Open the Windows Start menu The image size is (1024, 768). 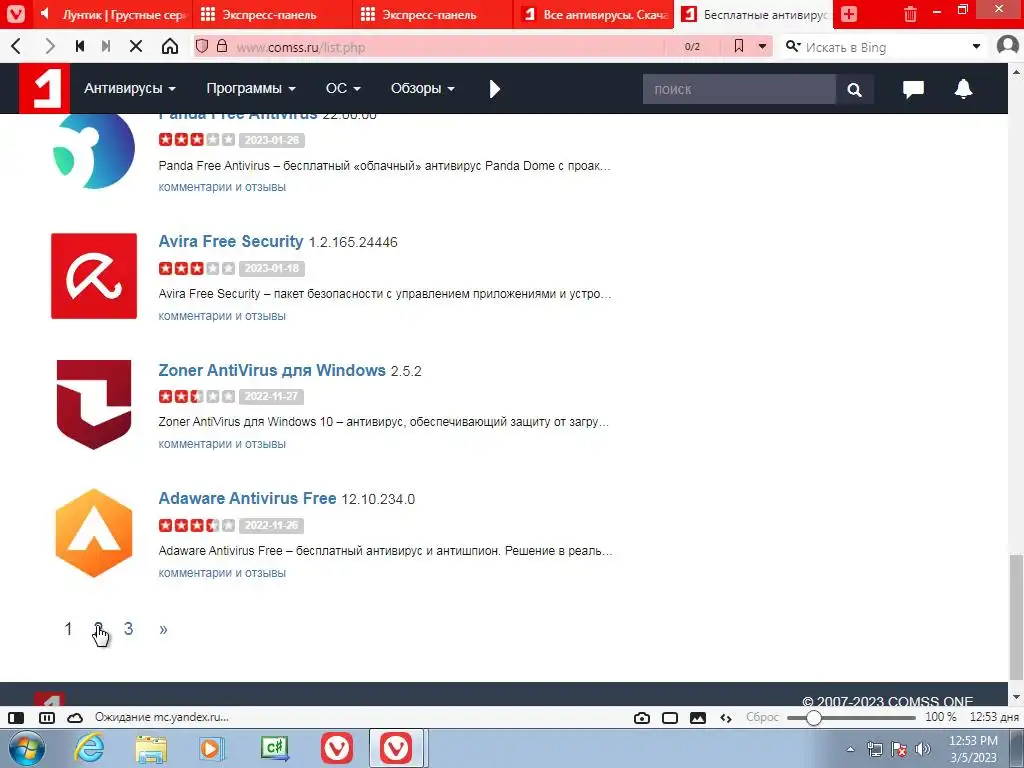pos(26,748)
